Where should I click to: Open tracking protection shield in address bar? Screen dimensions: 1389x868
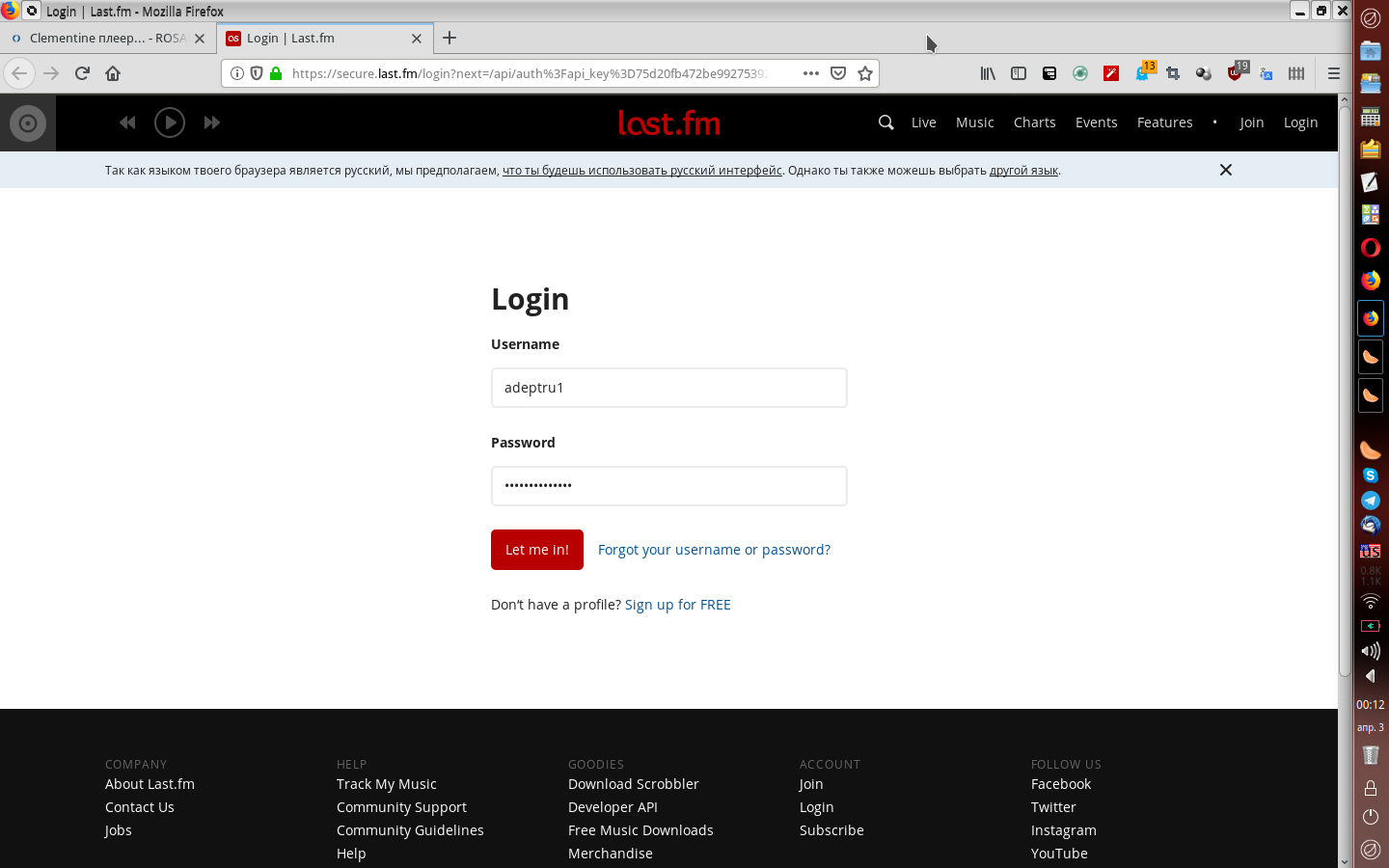point(257,73)
